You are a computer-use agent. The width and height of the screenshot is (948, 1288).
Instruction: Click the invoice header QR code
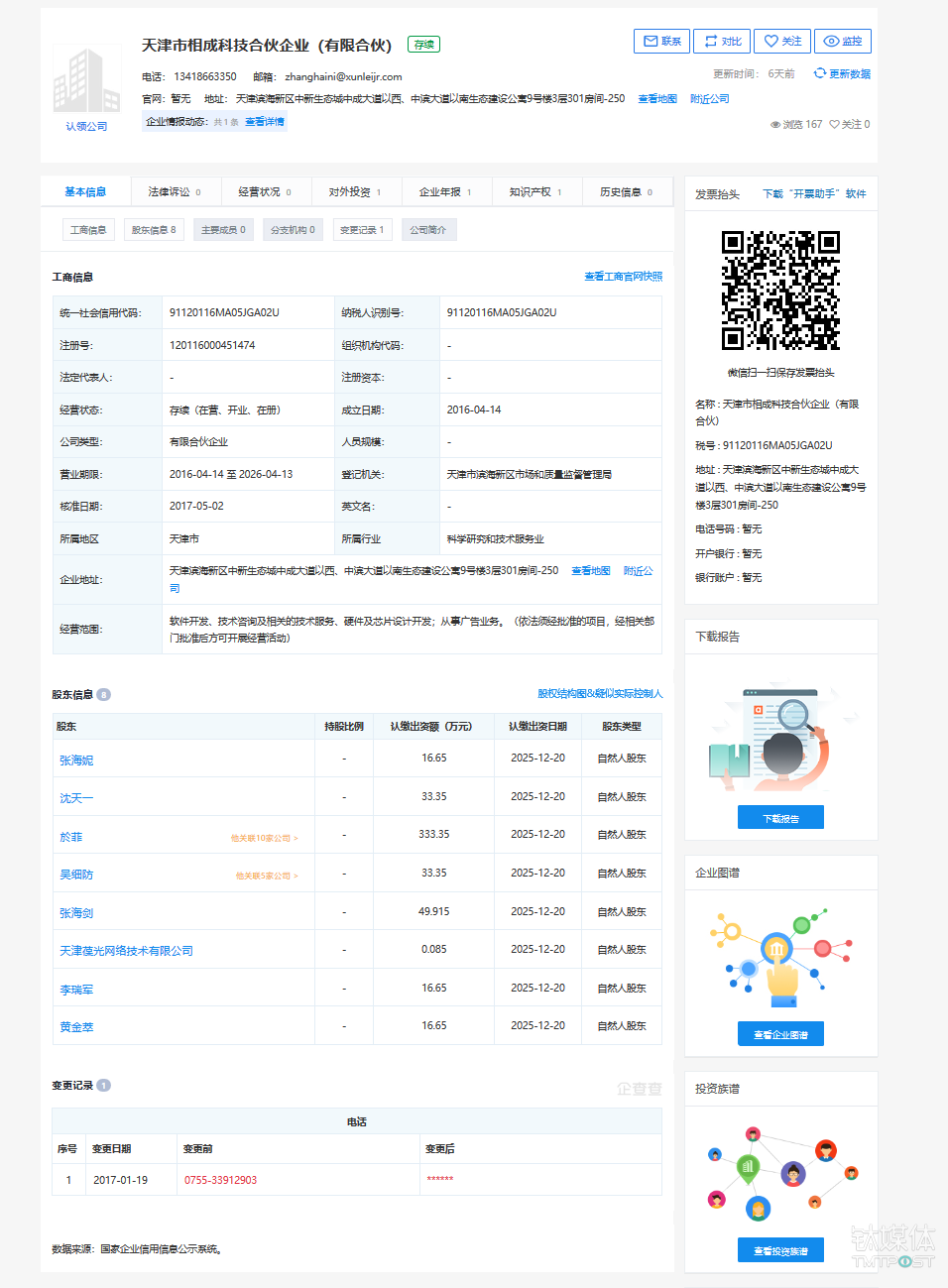pos(780,291)
